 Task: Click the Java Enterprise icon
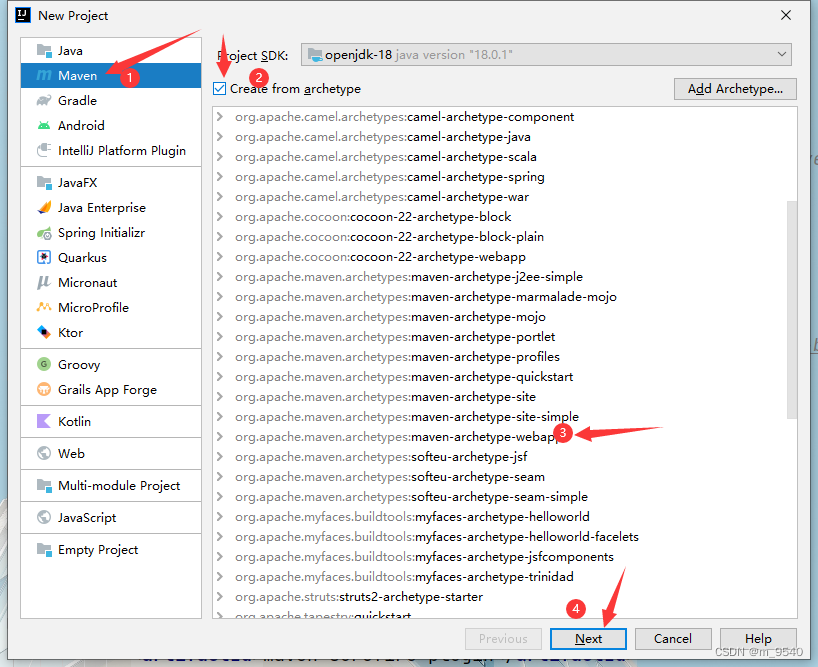point(44,208)
